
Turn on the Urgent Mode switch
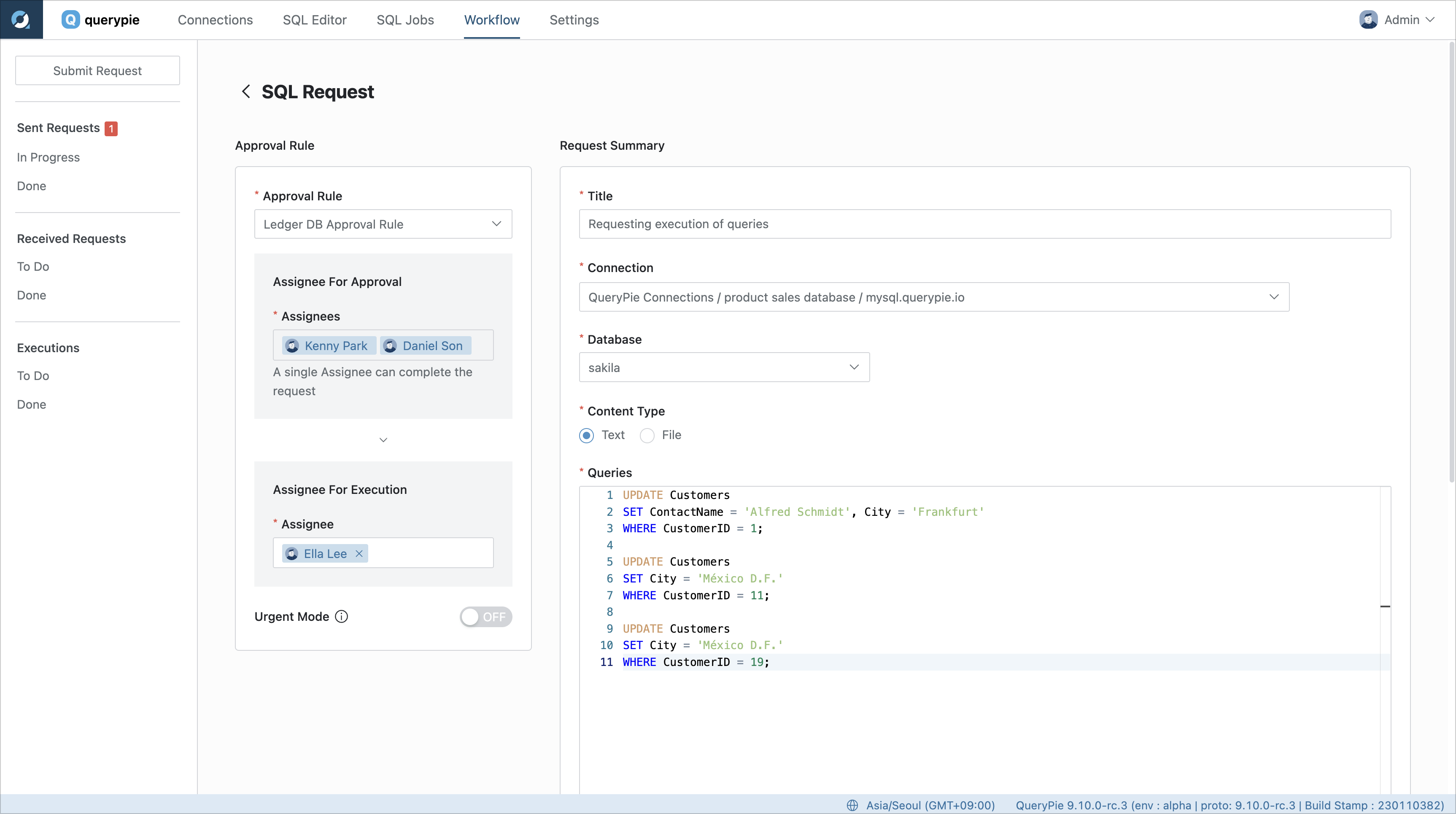[485, 617]
